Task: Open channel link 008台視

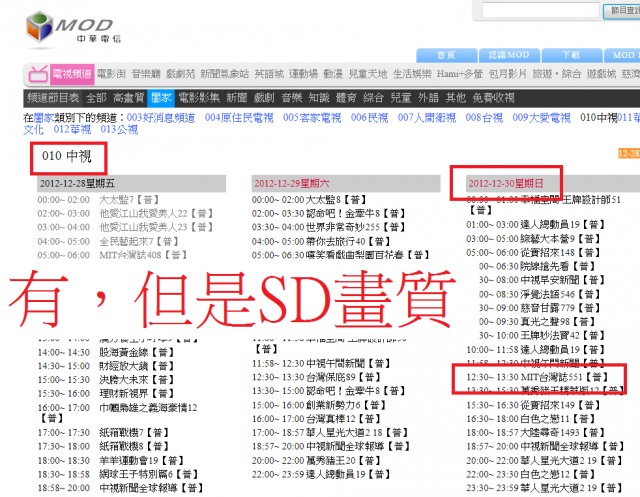Action: pos(484,118)
